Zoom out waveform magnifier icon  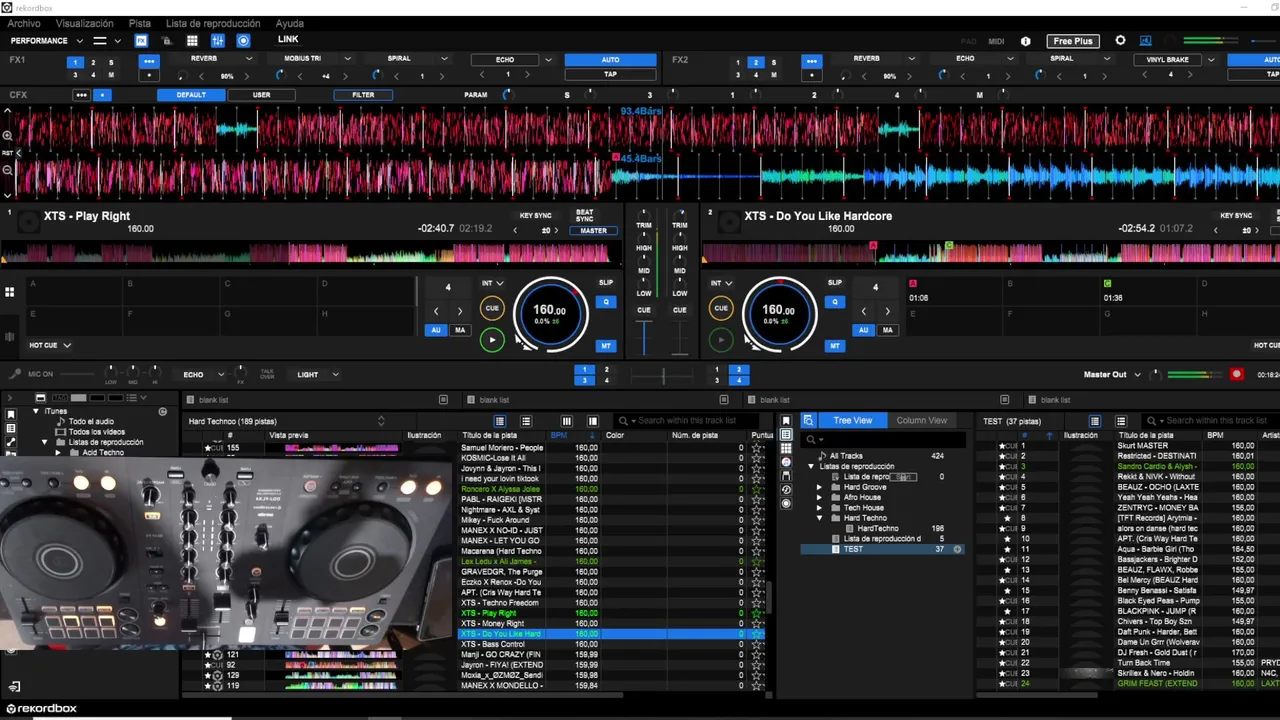point(7,170)
